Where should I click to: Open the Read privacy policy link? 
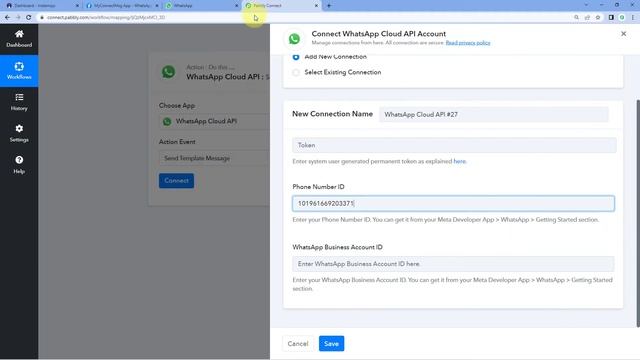pyautogui.click(x=468, y=43)
